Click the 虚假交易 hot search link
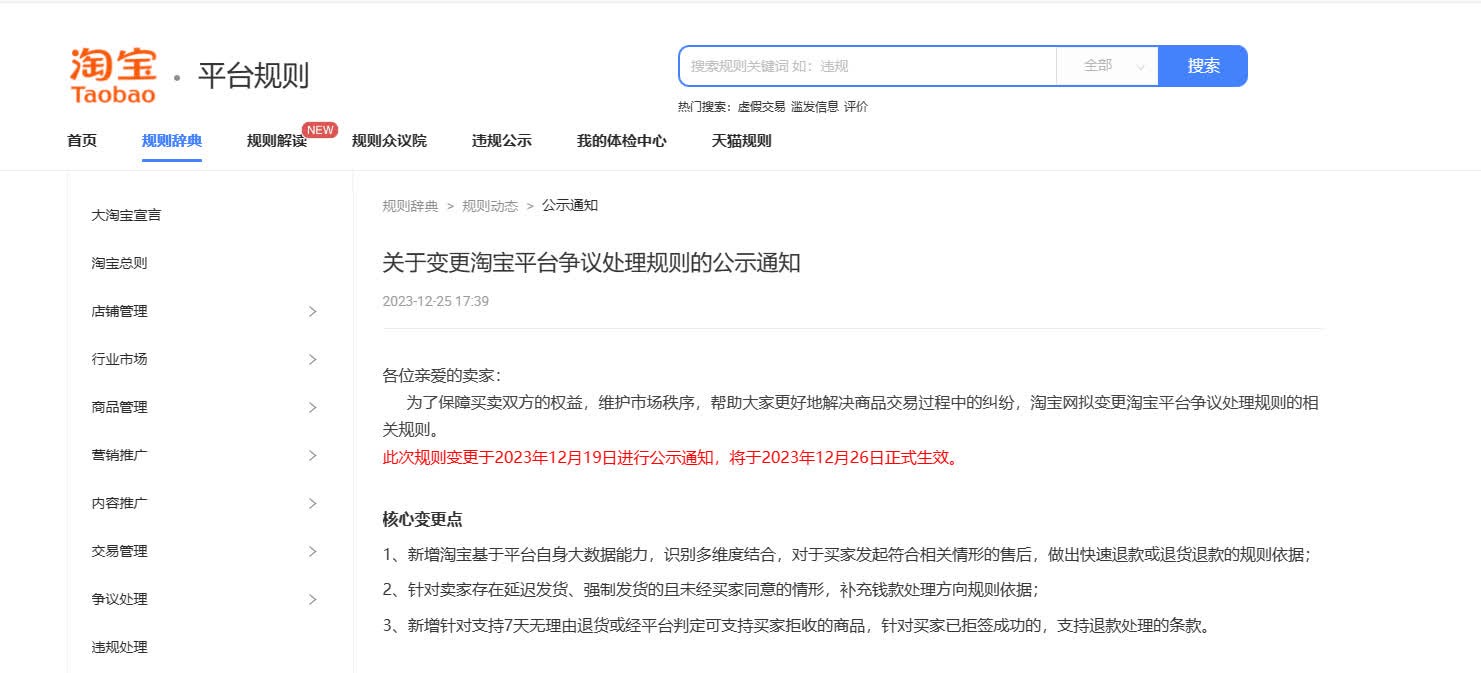Screen dimensions: 1481x673 (761, 107)
